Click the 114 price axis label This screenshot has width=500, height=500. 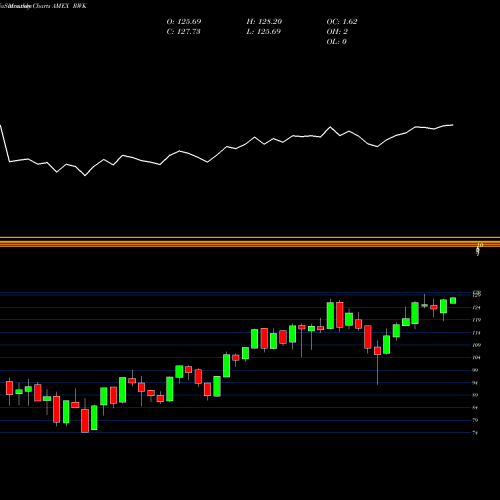[x=477, y=333]
